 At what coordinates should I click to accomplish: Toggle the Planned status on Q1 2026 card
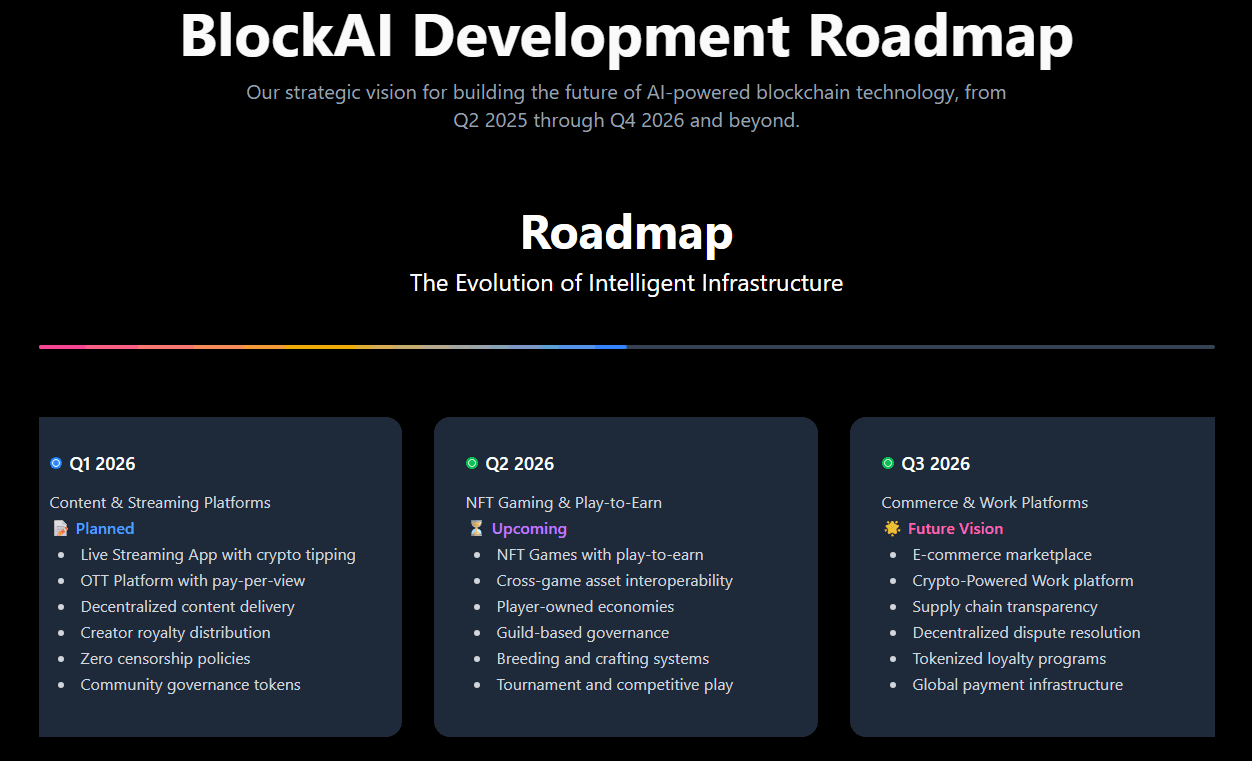click(105, 528)
